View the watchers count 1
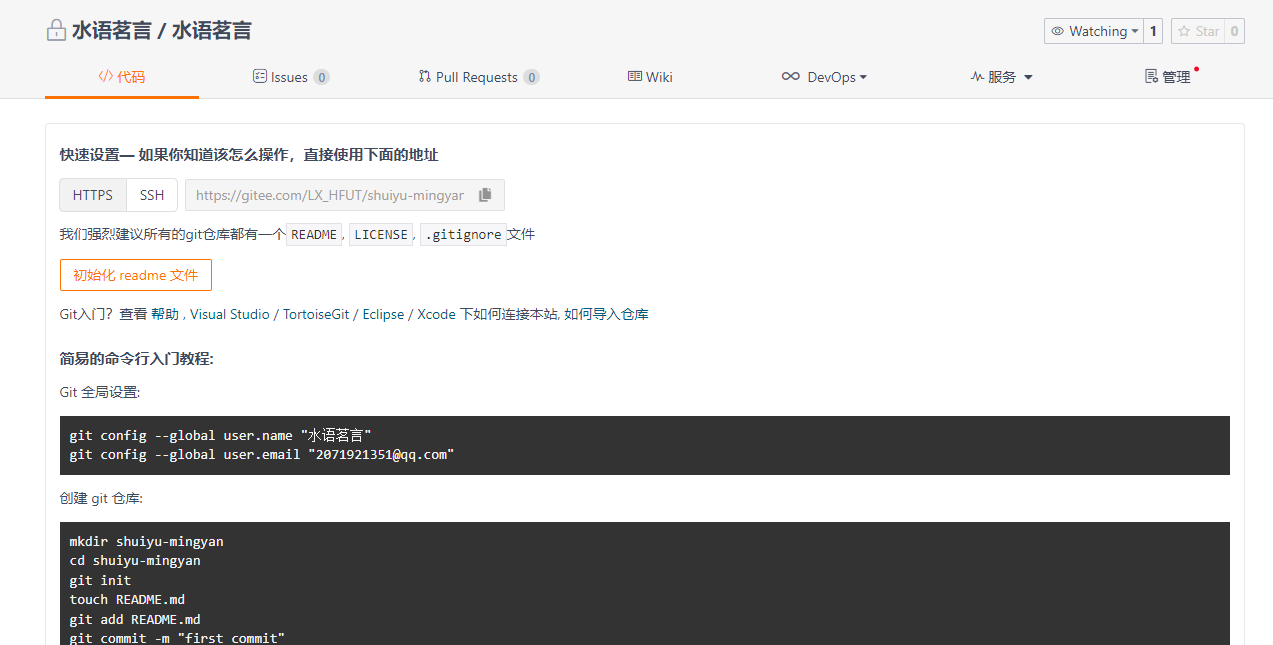This screenshot has width=1273, height=645. (1153, 31)
